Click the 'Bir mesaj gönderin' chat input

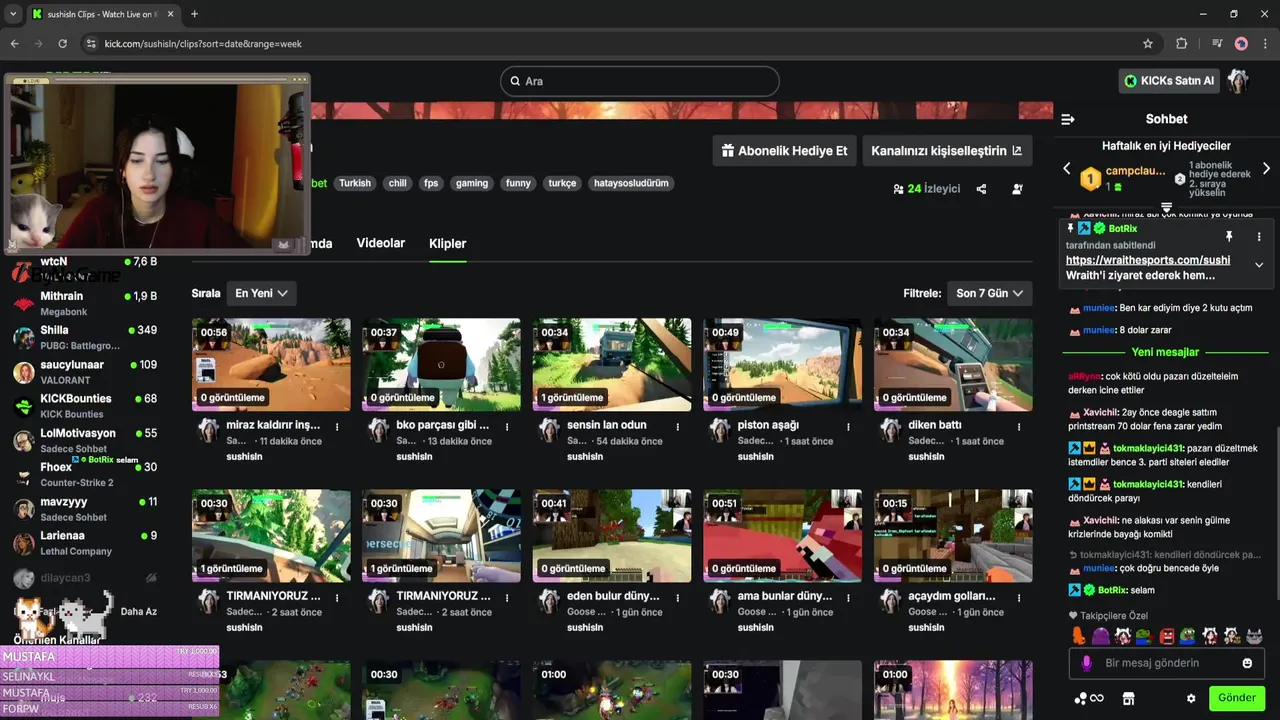coord(1166,663)
